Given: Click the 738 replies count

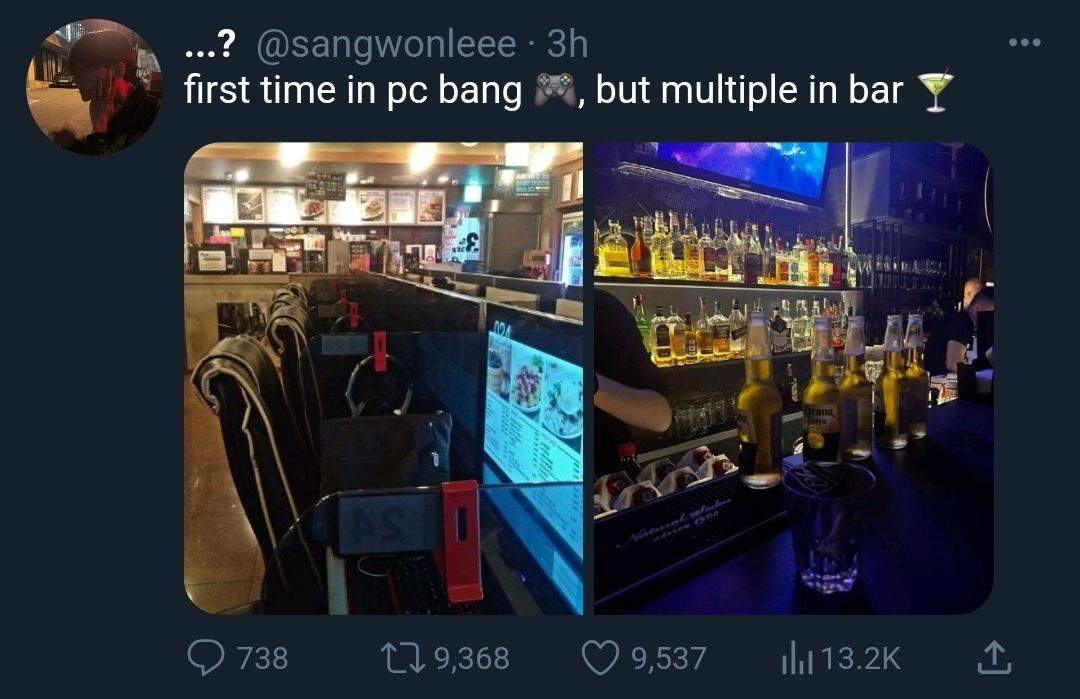Looking at the screenshot, I should point(262,658).
